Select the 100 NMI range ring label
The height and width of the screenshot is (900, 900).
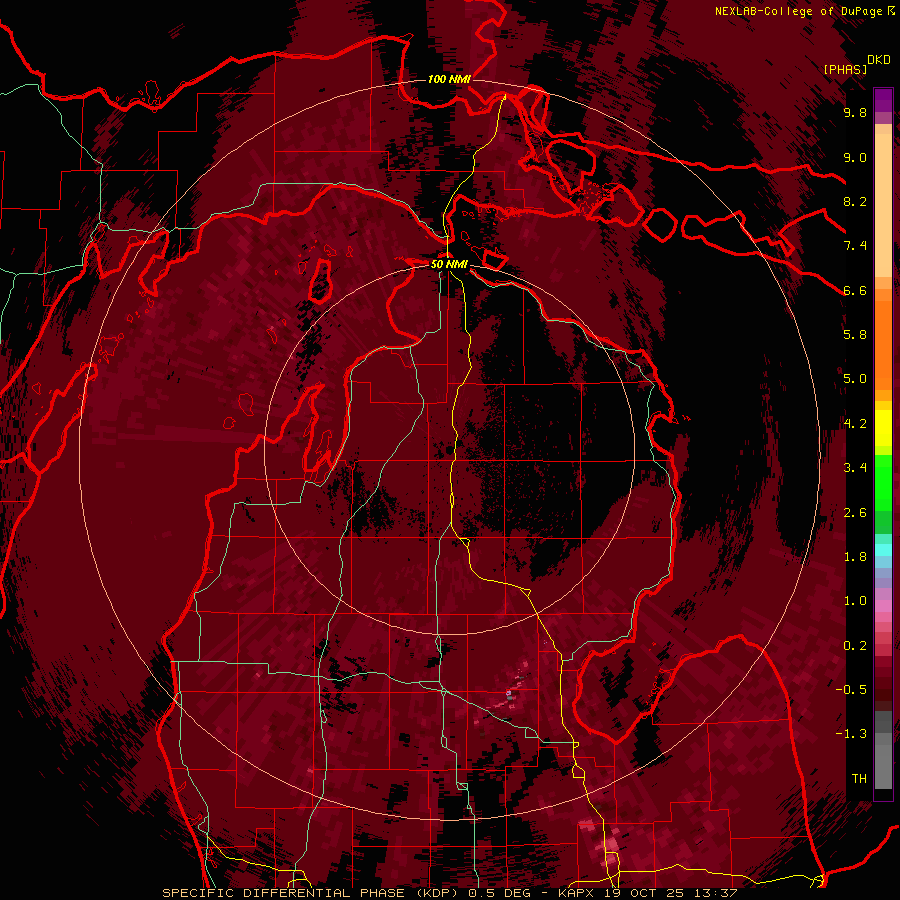tap(449, 79)
